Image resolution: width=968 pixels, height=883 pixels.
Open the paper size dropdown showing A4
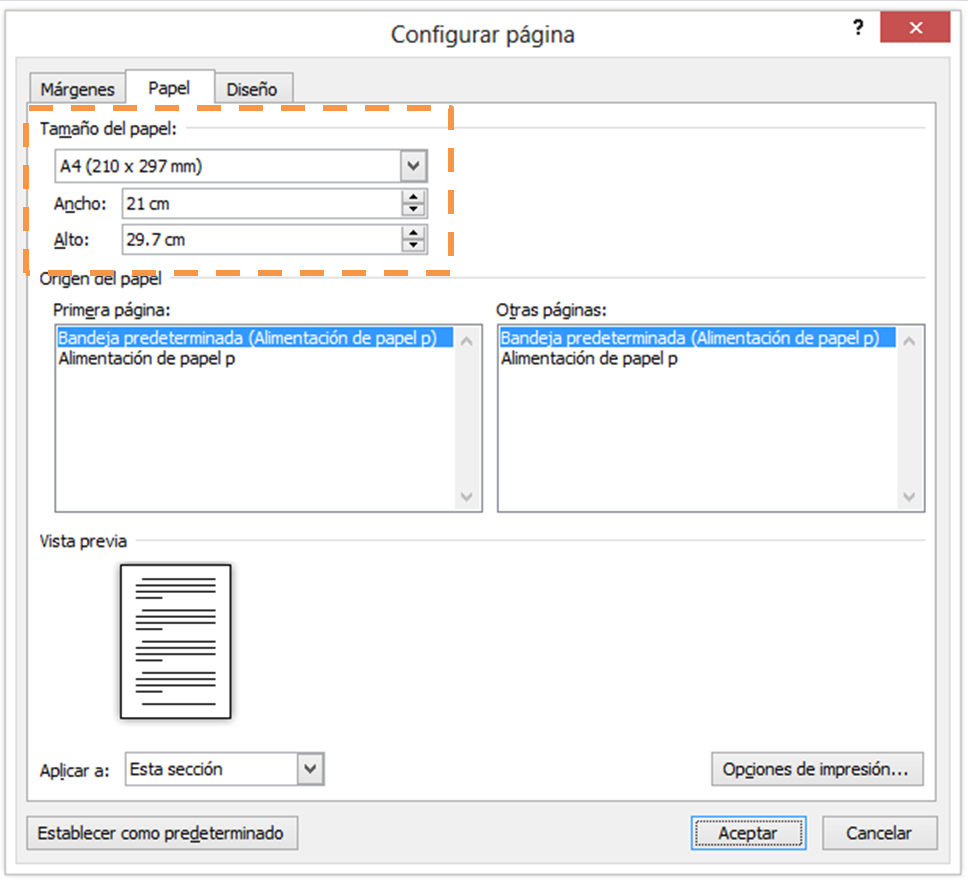pos(412,165)
